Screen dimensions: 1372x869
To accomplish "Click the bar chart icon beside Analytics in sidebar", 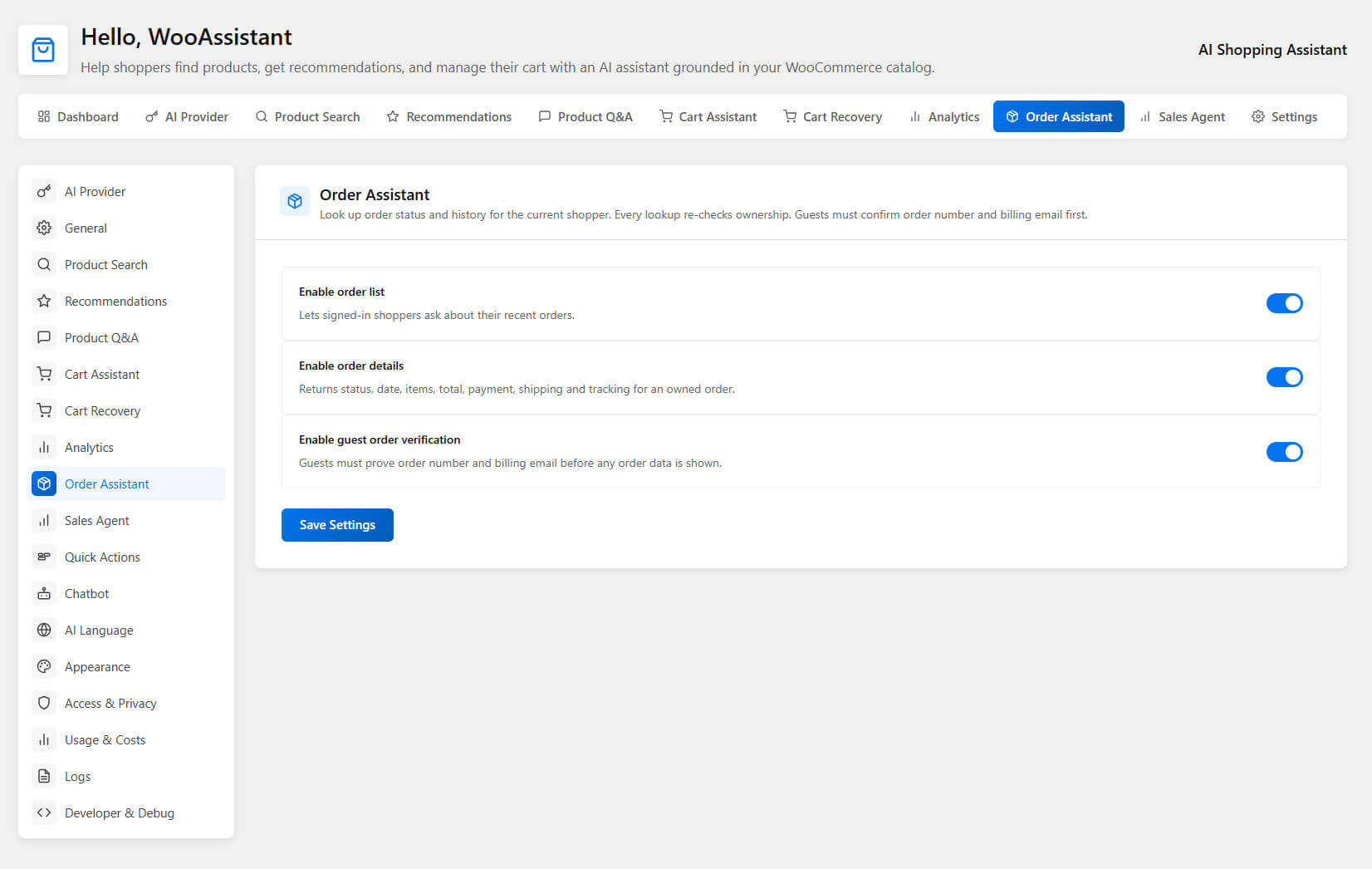I will click(x=44, y=447).
